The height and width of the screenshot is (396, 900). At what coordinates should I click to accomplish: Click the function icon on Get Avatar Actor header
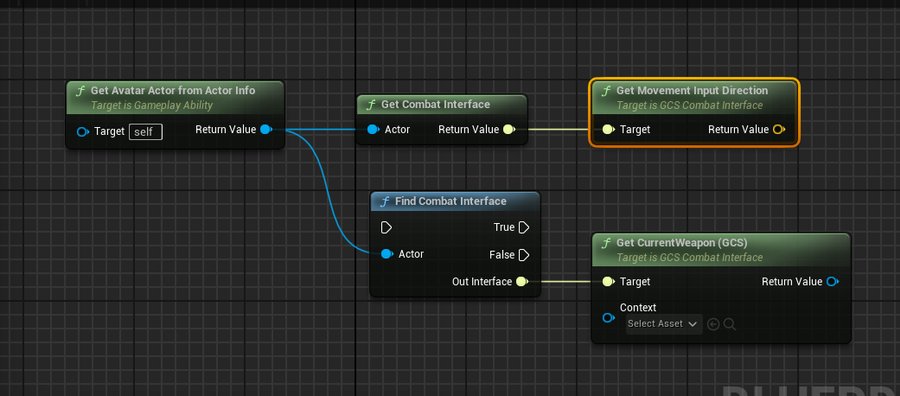pyautogui.click(x=80, y=91)
